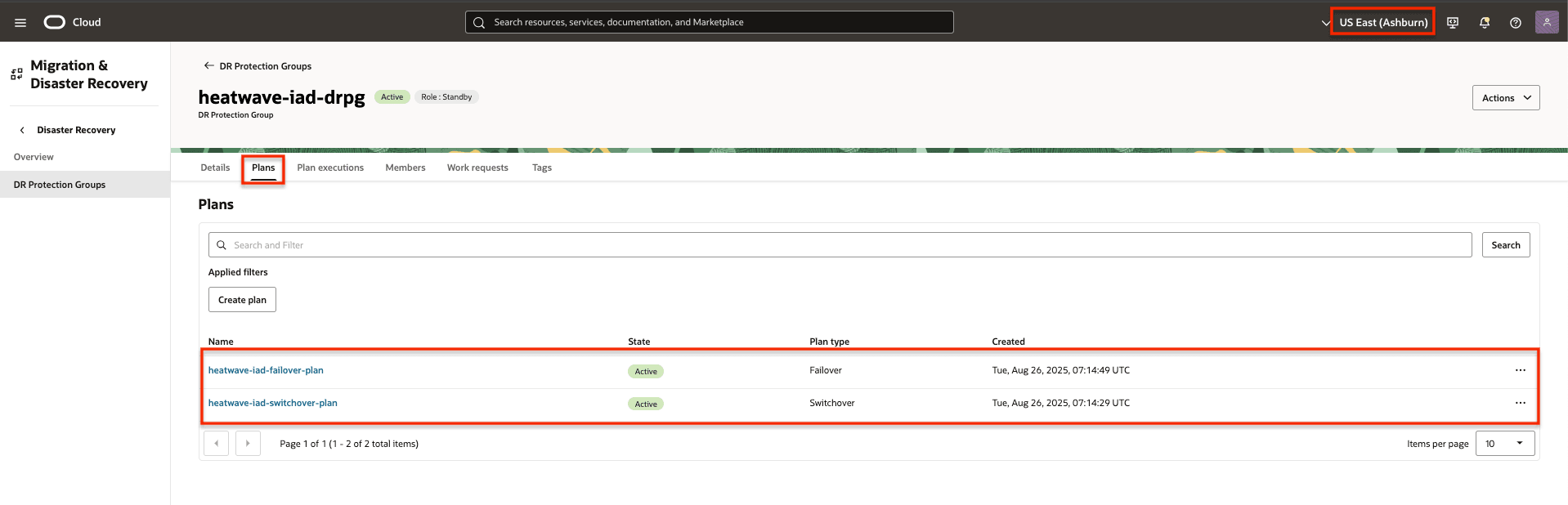Click the Created column header

(x=1008, y=342)
